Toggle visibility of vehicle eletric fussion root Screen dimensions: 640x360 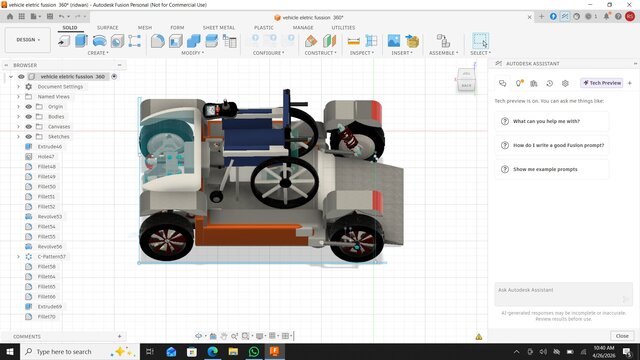click(x=21, y=77)
